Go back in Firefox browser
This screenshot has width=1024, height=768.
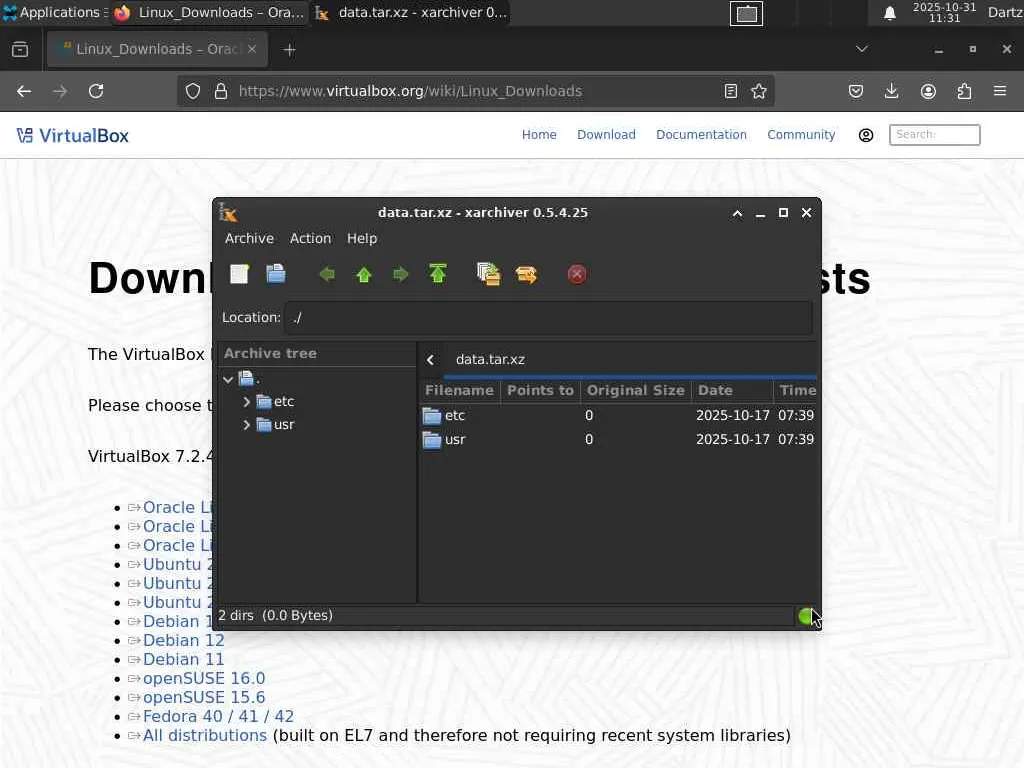point(24,91)
